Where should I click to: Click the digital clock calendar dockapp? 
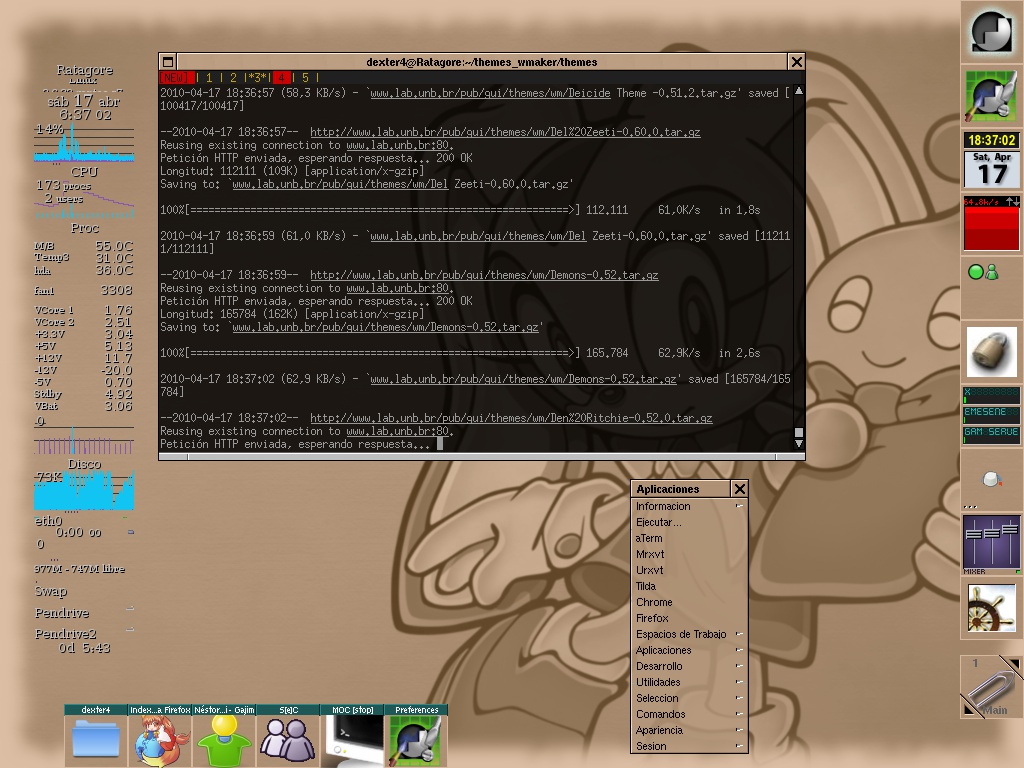[991, 160]
